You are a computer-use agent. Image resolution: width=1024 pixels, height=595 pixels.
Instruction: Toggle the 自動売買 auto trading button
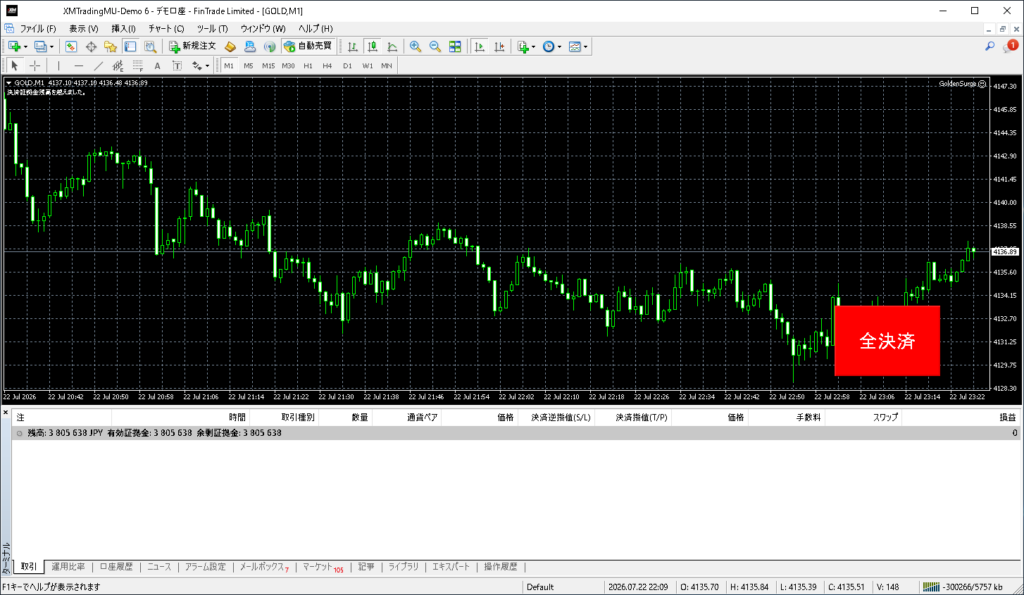click(308, 46)
